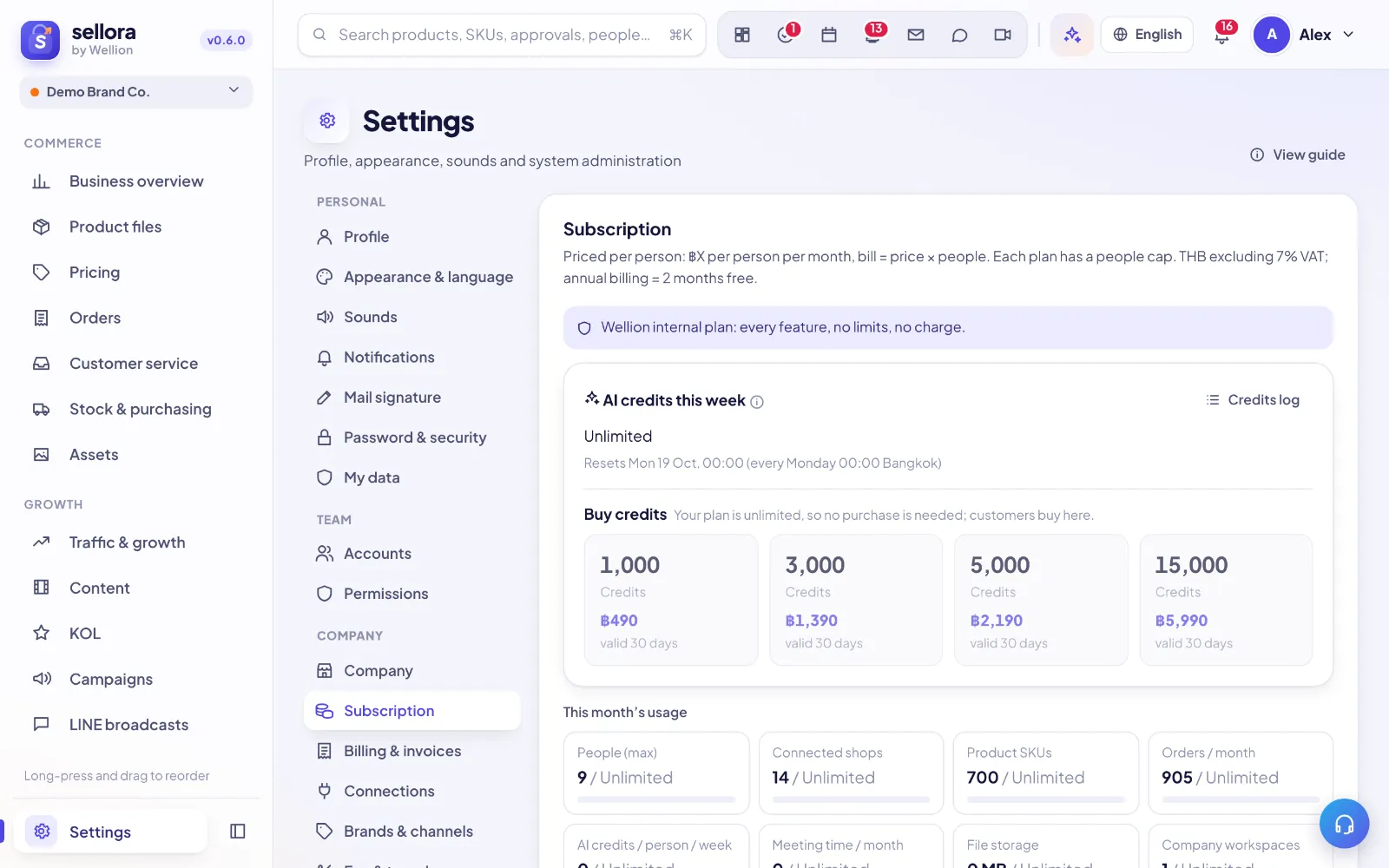Image resolution: width=1389 pixels, height=868 pixels.
Task: Click View guide link
Action: [x=1298, y=155]
